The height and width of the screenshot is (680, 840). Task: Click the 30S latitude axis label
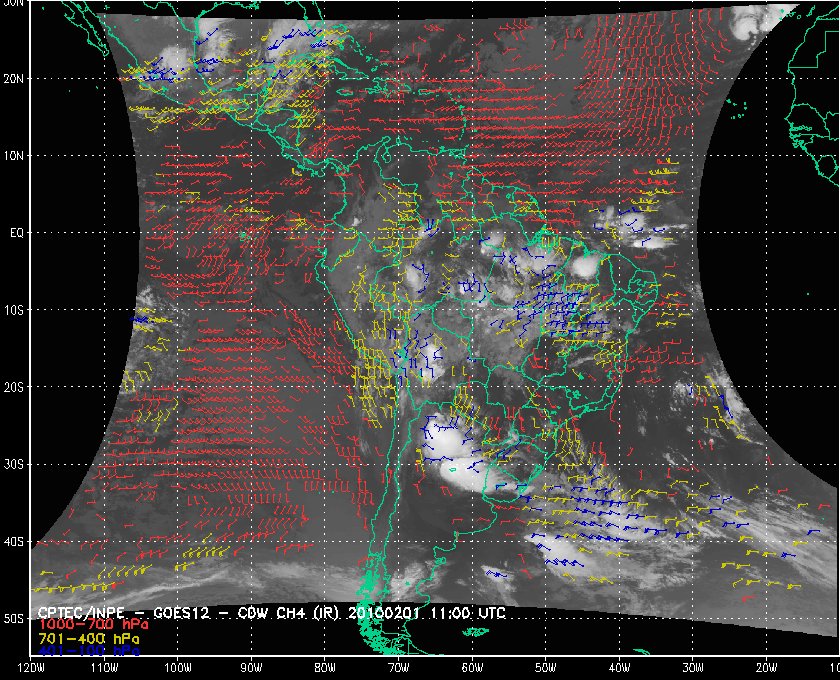click(16, 464)
